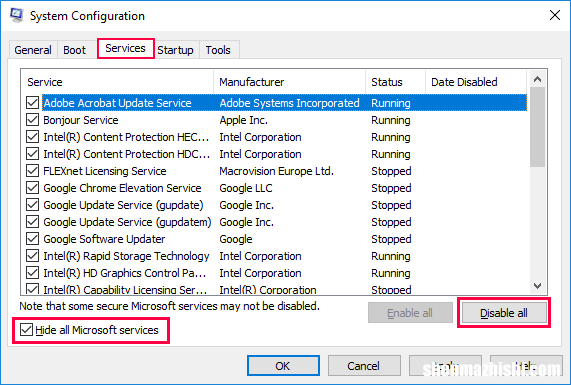Select Intel(R) Rapid Storage Technology row text
This screenshot has width=571, height=385.
[126, 256]
